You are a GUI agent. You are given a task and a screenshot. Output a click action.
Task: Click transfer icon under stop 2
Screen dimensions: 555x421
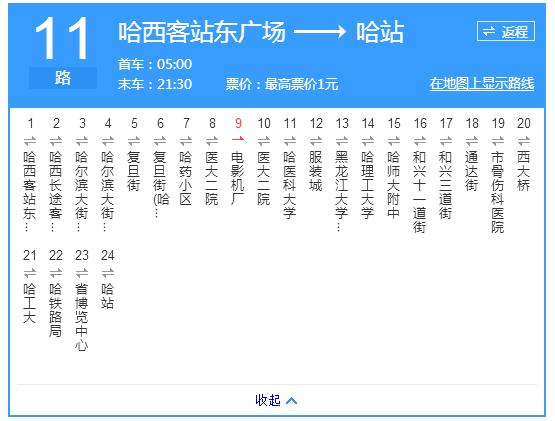pos(56,141)
